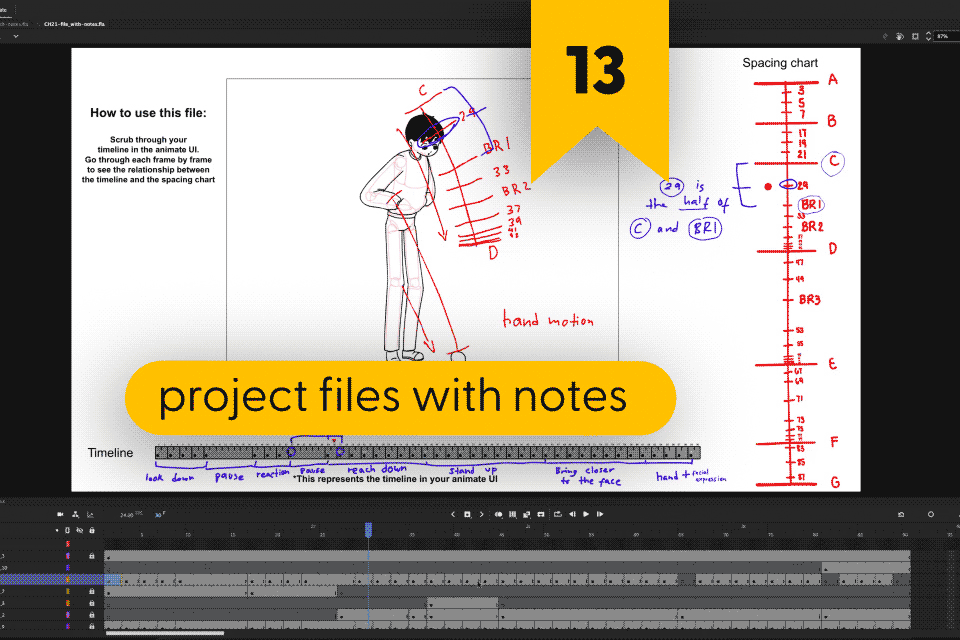Image resolution: width=960 pixels, height=640 pixels.
Task: Show the layer parenting view icon
Action: point(75,514)
